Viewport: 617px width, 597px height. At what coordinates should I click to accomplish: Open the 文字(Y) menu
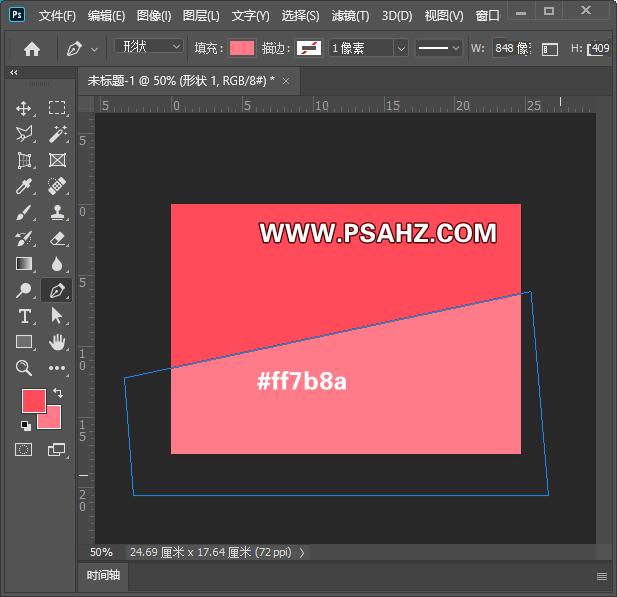[251, 16]
